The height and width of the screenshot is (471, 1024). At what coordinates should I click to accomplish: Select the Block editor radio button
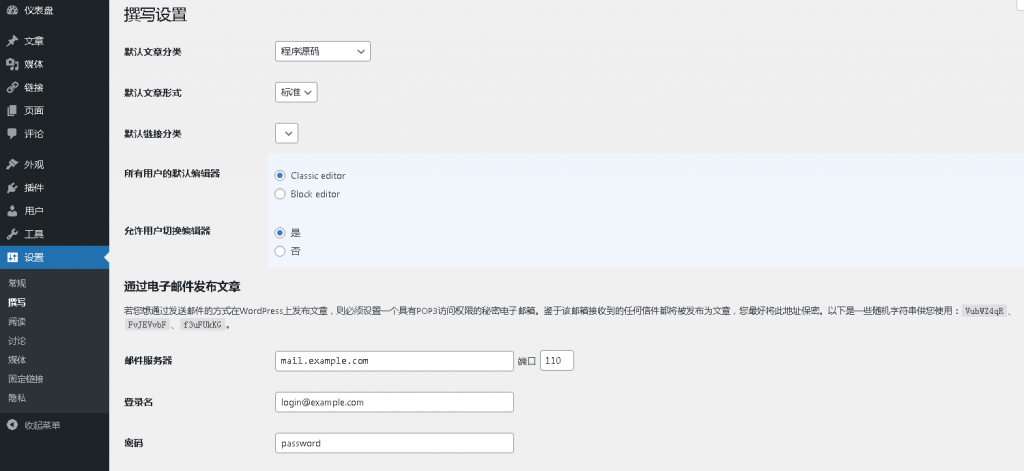pos(280,194)
